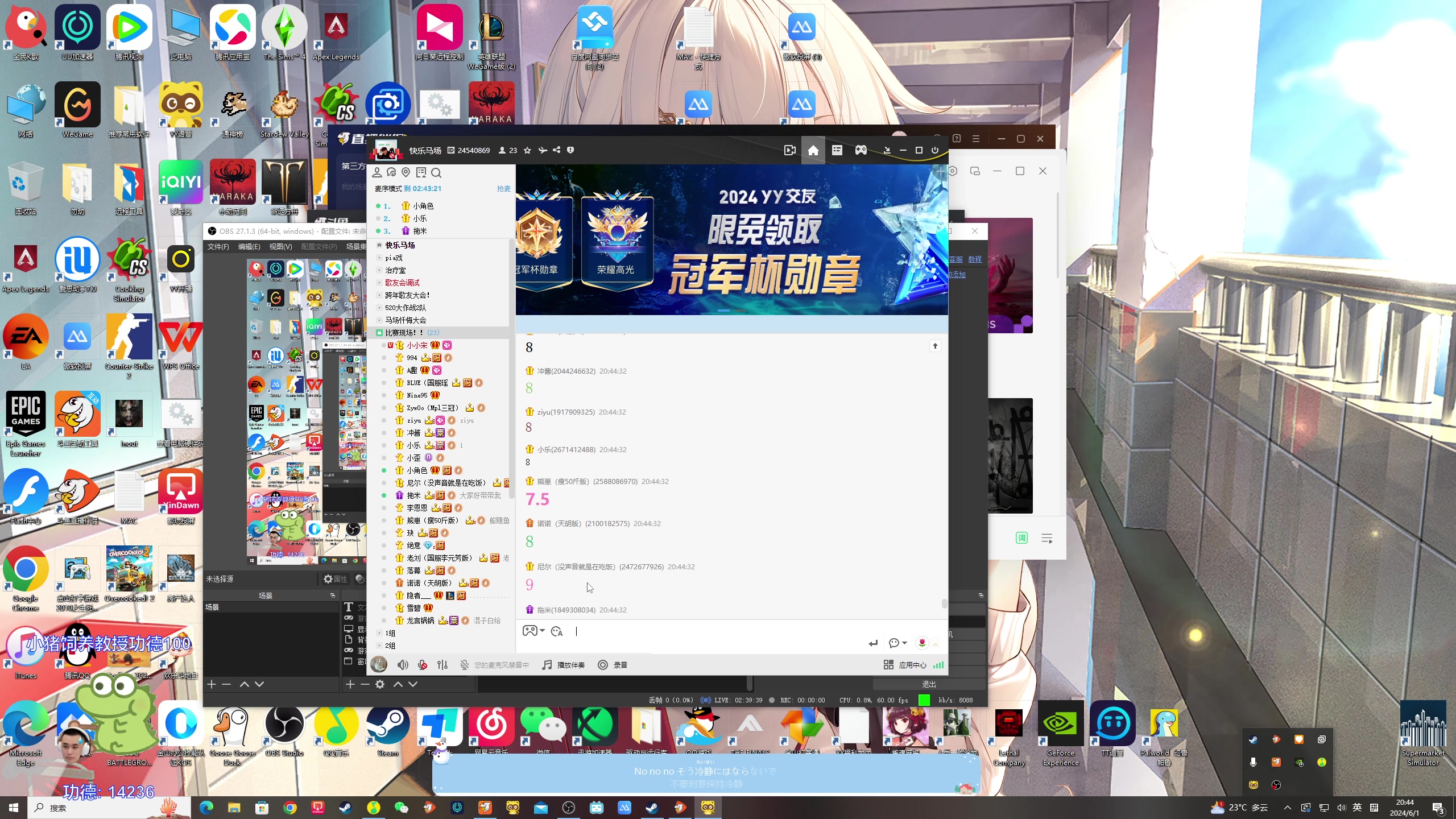Collapse the 比赛现场 channel group

[379, 333]
